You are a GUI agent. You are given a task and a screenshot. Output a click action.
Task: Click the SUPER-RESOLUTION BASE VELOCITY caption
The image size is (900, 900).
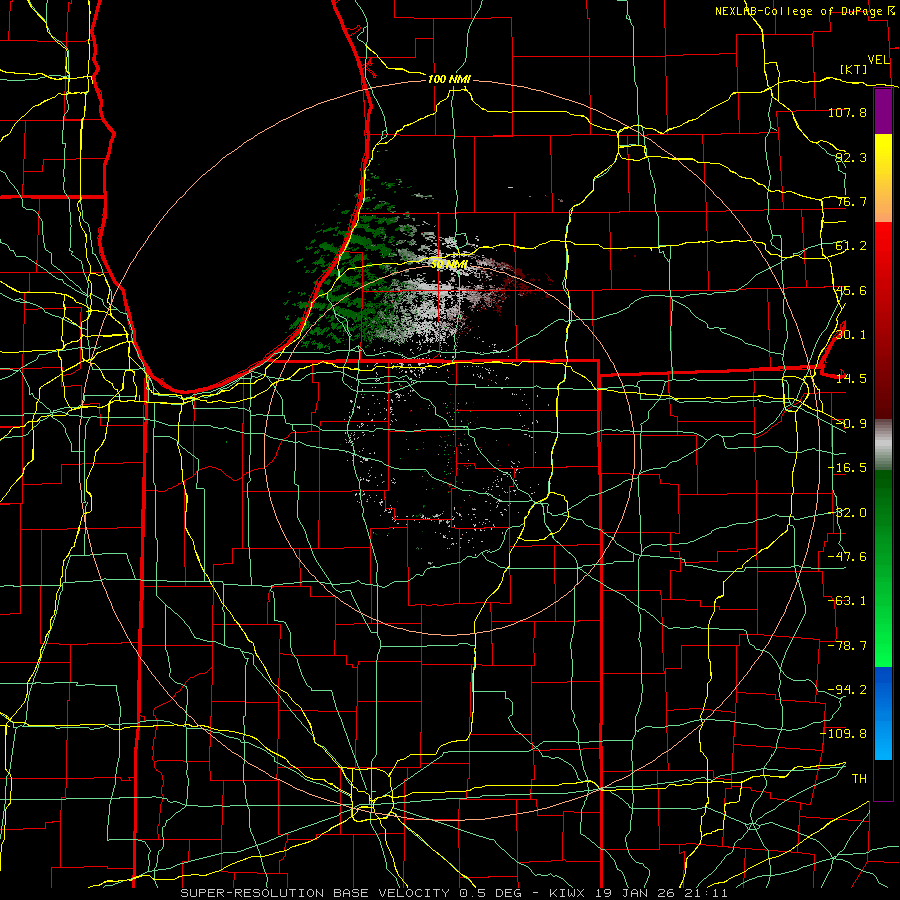(x=318, y=893)
